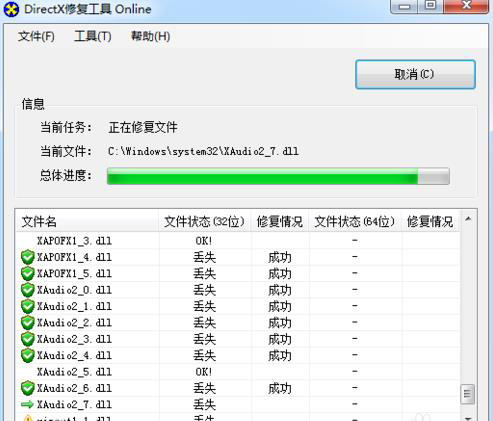Click the green shield icon beside XAudio2_6.dll
This screenshot has width=493, height=421.
pos(27,388)
